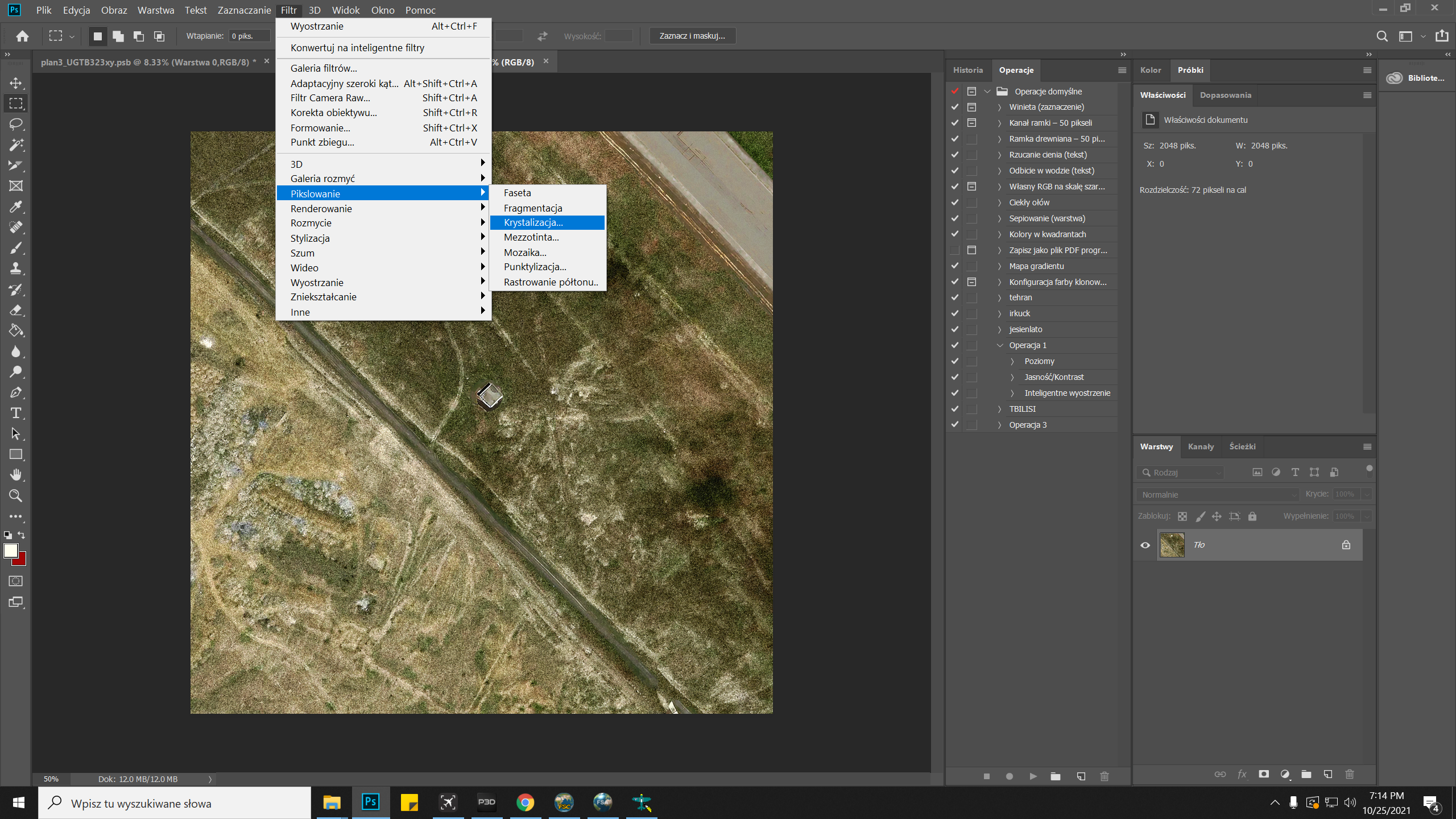Switch to the Kanały tab
This screenshot has height=819, width=1456.
point(1201,446)
